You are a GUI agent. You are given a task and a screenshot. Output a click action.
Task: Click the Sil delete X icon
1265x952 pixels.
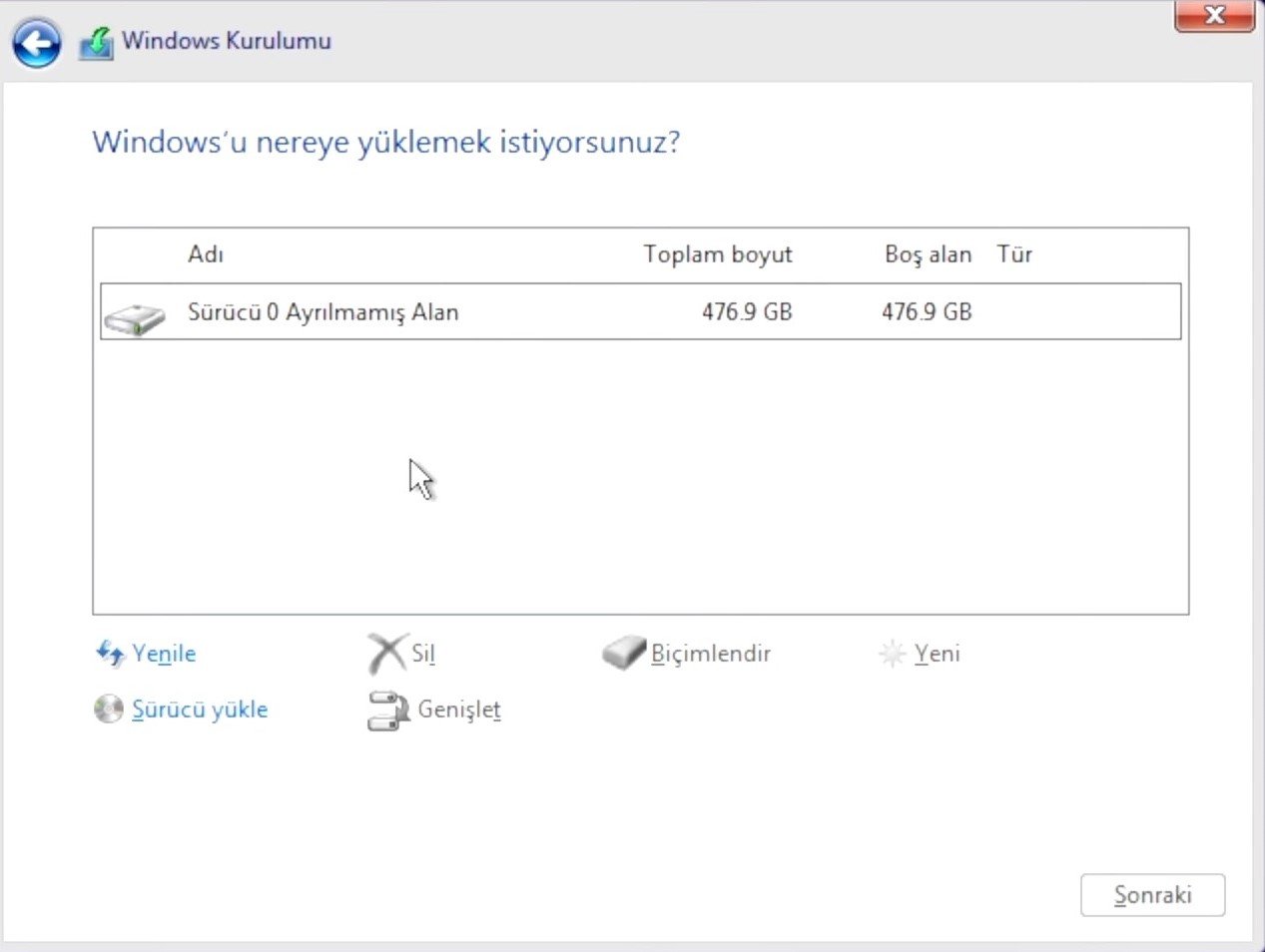387,654
